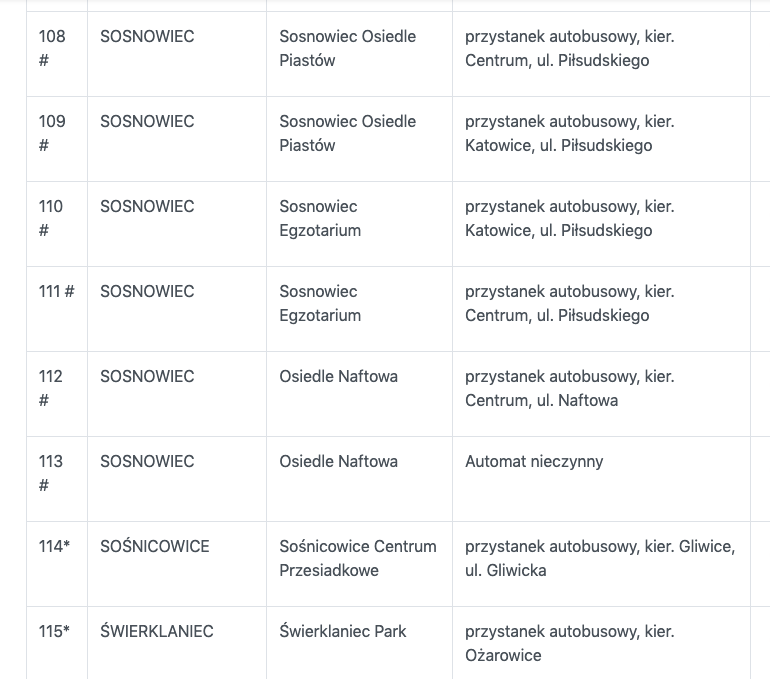Select SOSNOWIEC city cell in row 108
This screenshot has width=770, height=679.
147,37
